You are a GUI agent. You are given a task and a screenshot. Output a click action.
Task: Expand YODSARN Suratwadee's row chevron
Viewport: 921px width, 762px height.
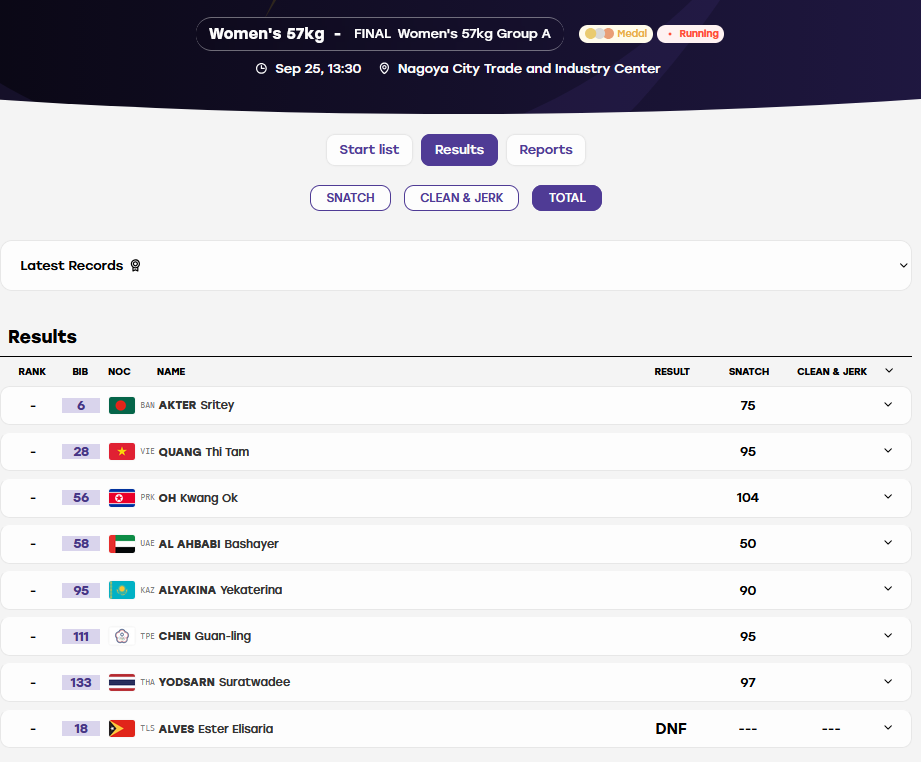click(x=888, y=682)
